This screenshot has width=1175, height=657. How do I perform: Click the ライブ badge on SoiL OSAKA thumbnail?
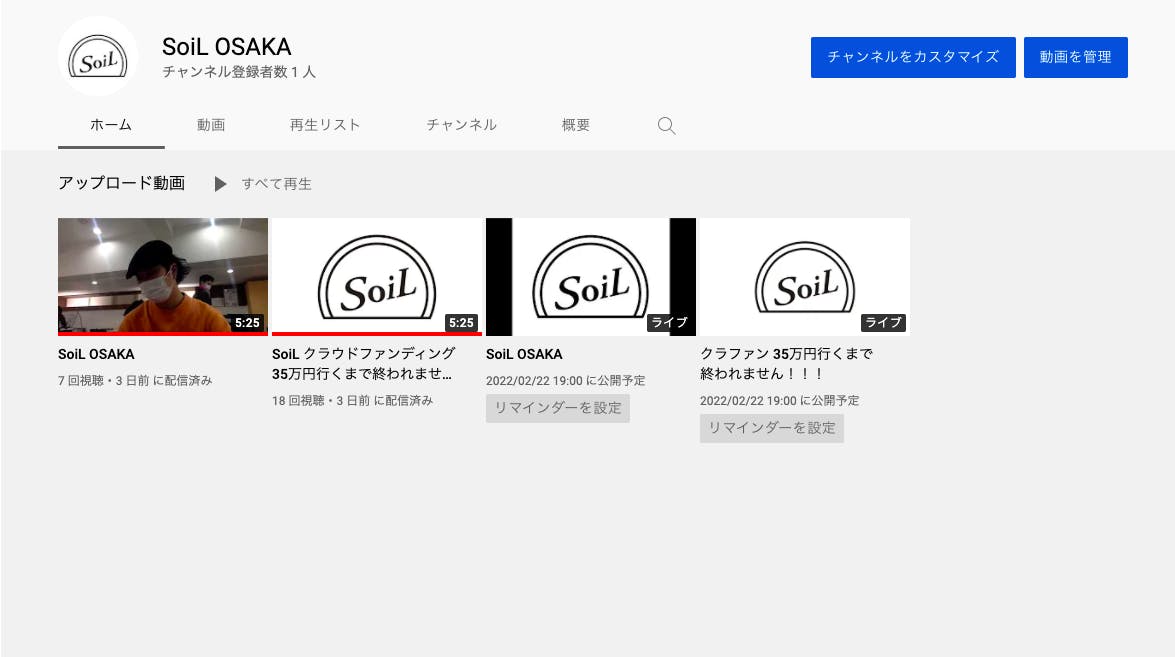point(670,323)
